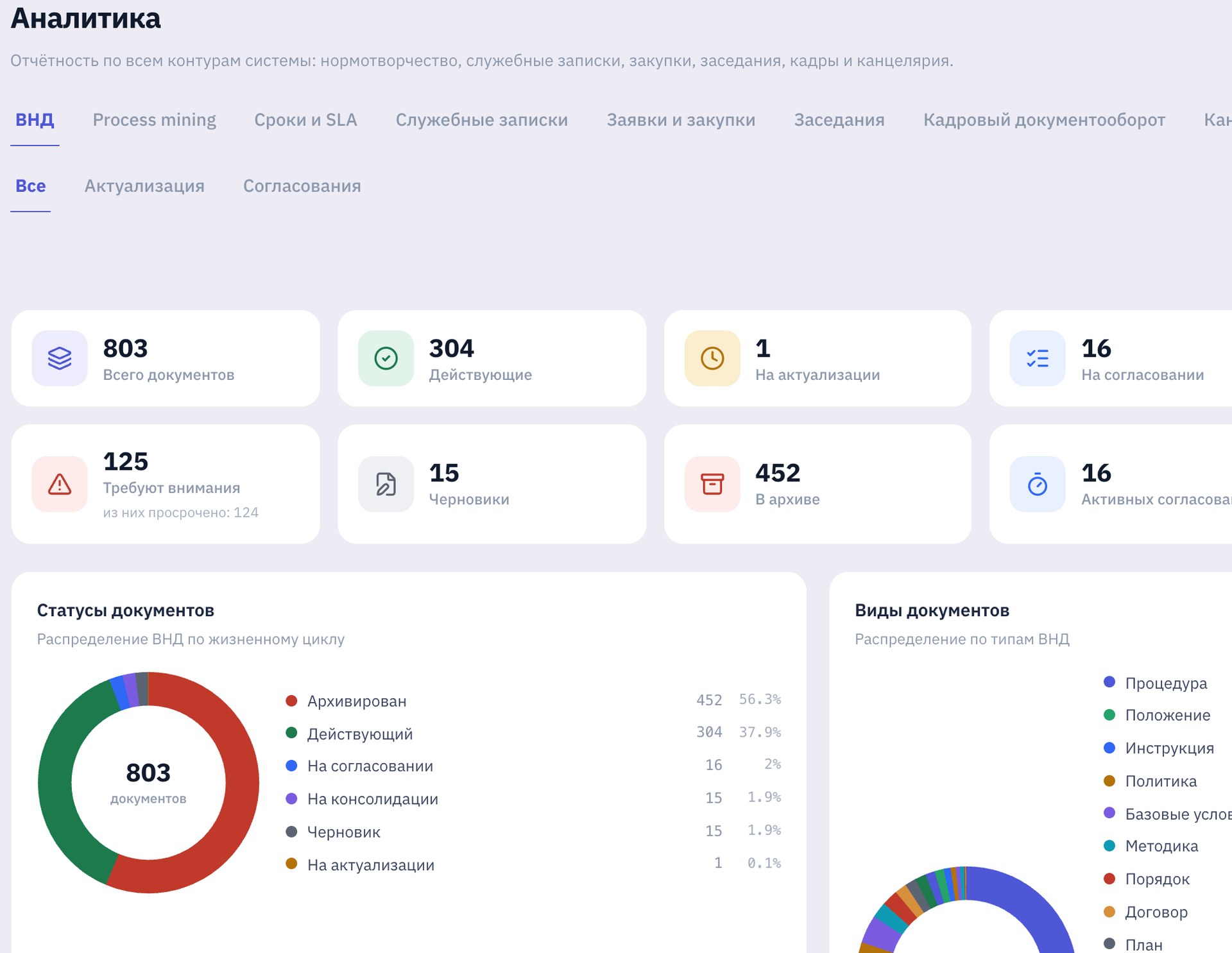Image resolution: width=1232 pixels, height=953 pixels.
Task: Click the Методика legend entry
Action: [1151, 846]
